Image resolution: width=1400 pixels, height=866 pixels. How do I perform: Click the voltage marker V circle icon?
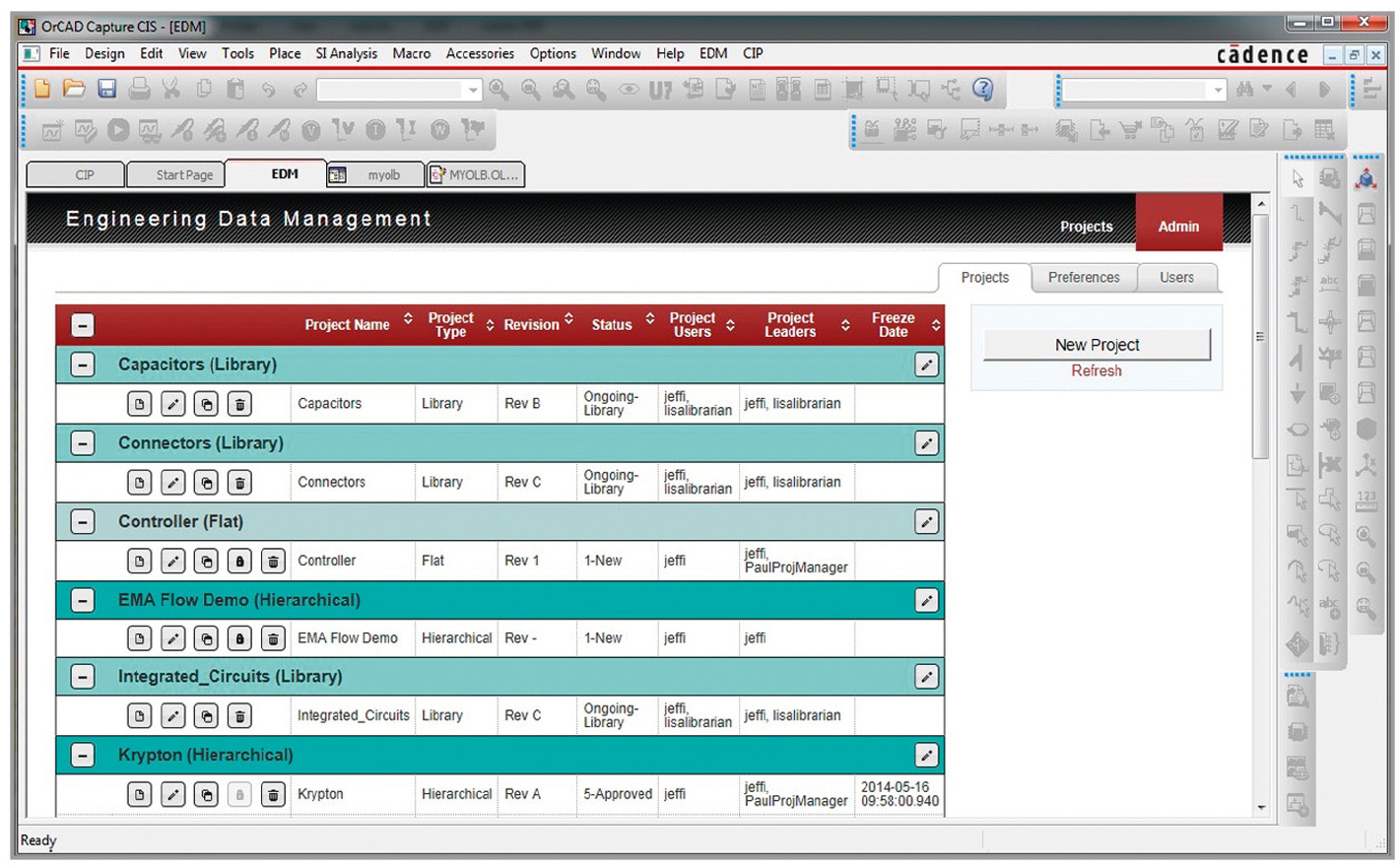[x=310, y=130]
